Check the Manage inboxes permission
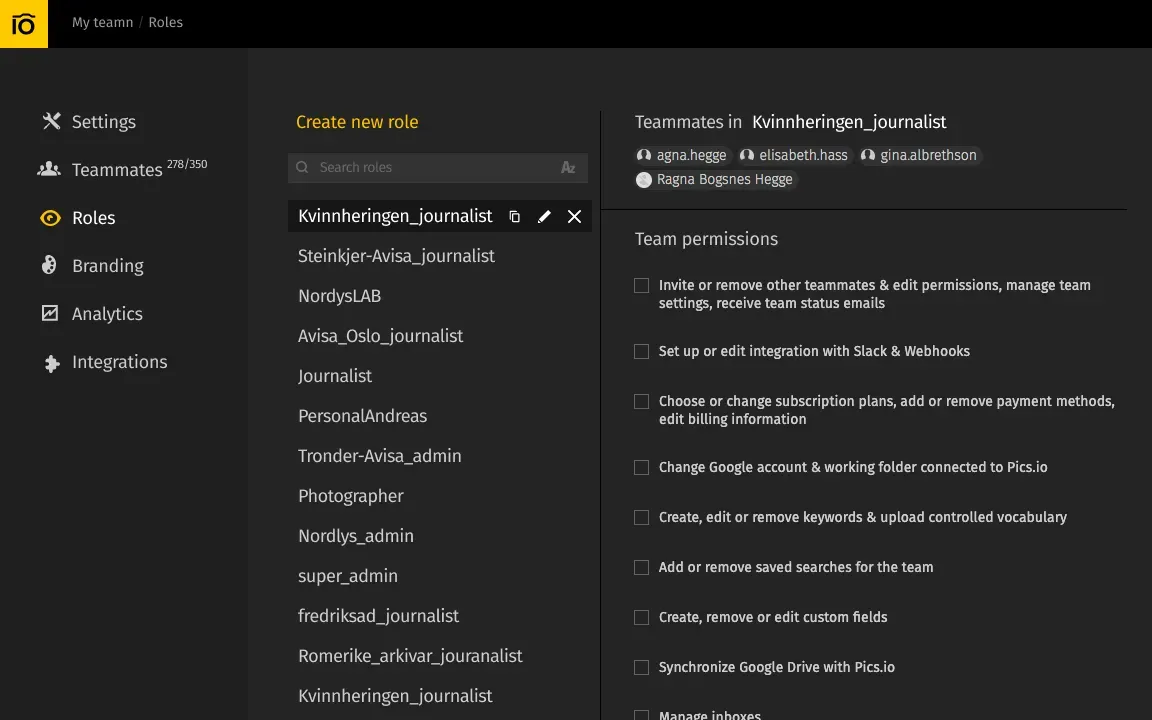 pyautogui.click(x=641, y=714)
